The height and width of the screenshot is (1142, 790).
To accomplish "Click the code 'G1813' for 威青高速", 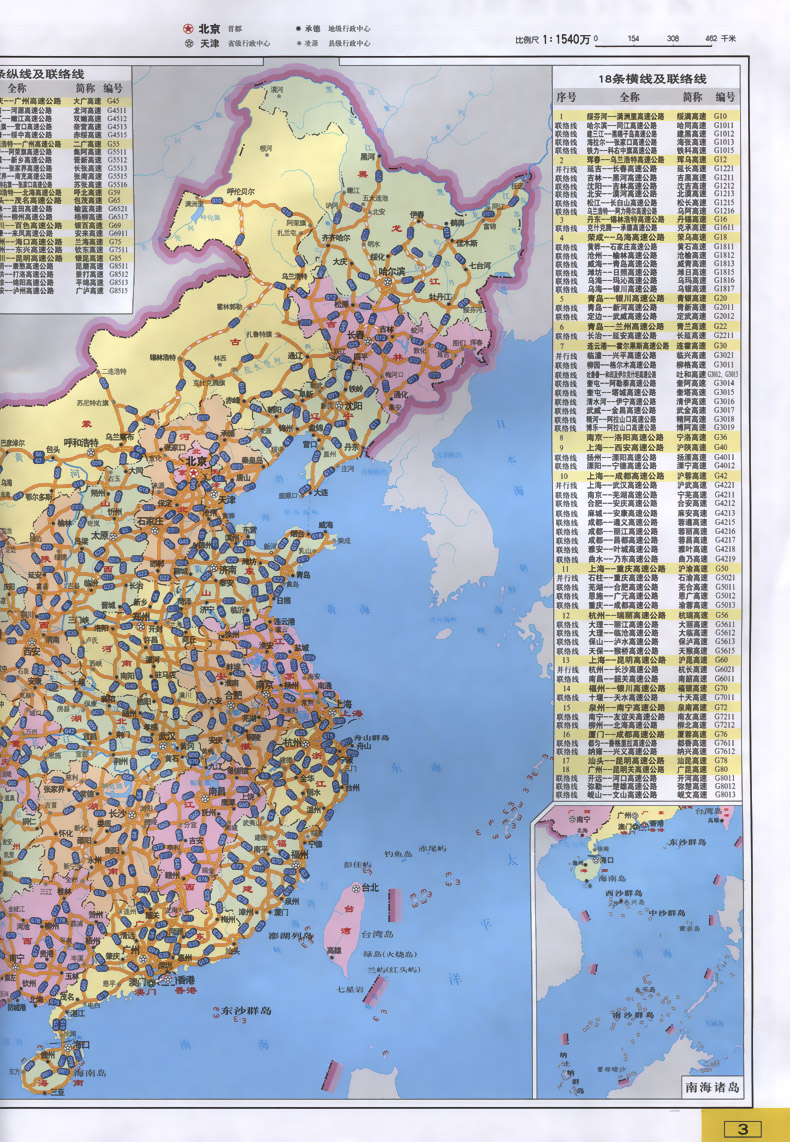I will point(724,264).
